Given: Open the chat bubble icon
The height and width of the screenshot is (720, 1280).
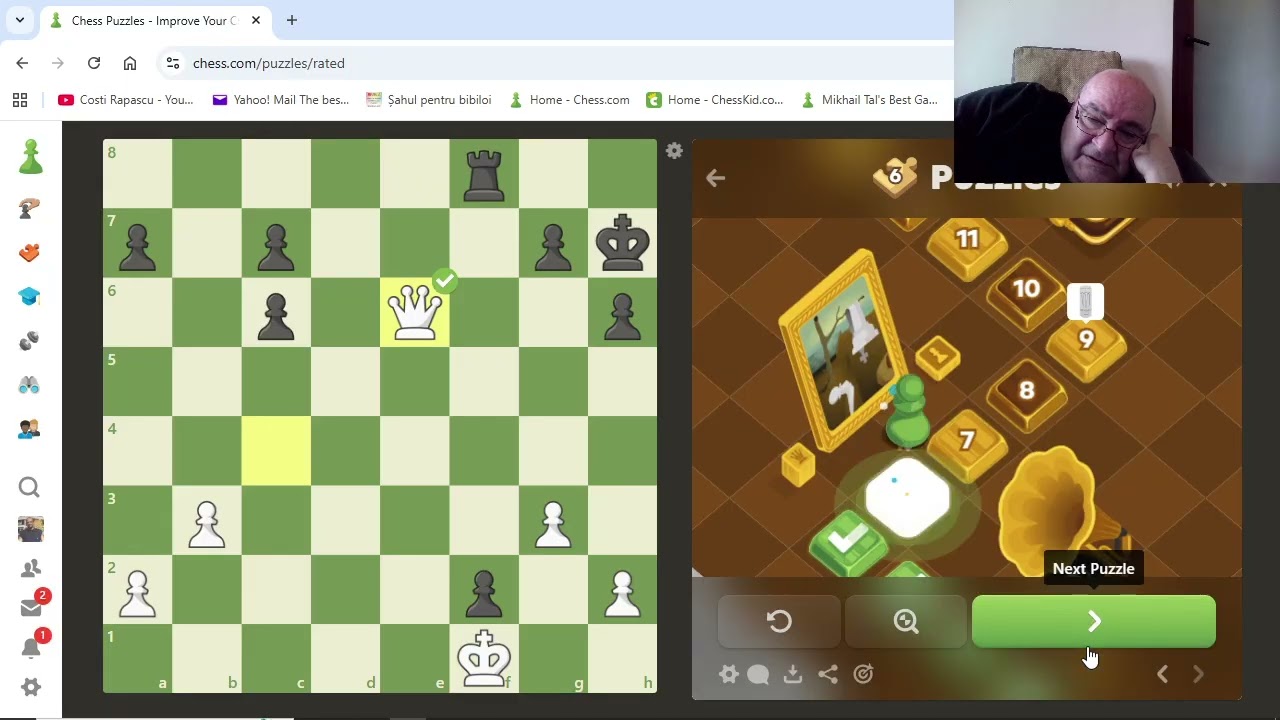Looking at the screenshot, I should (758, 674).
